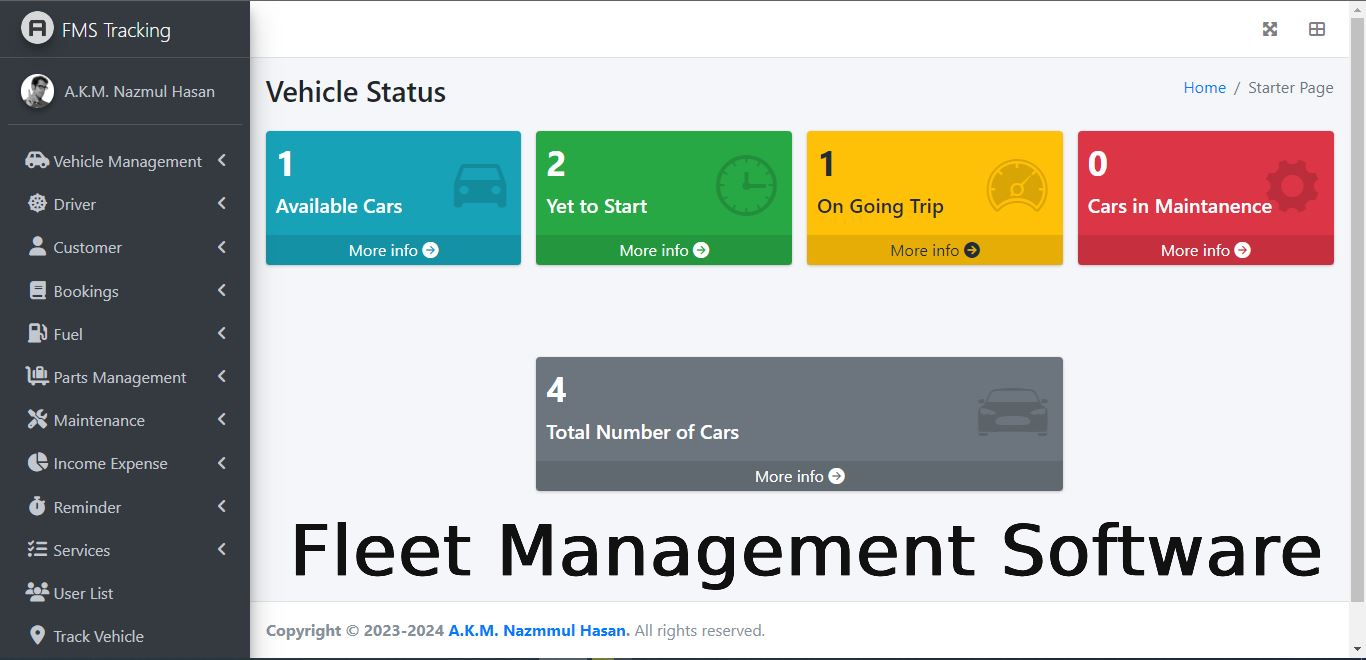Click the Track Vehicle map pin icon
The width and height of the screenshot is (1366, 660).
(37, 636)
